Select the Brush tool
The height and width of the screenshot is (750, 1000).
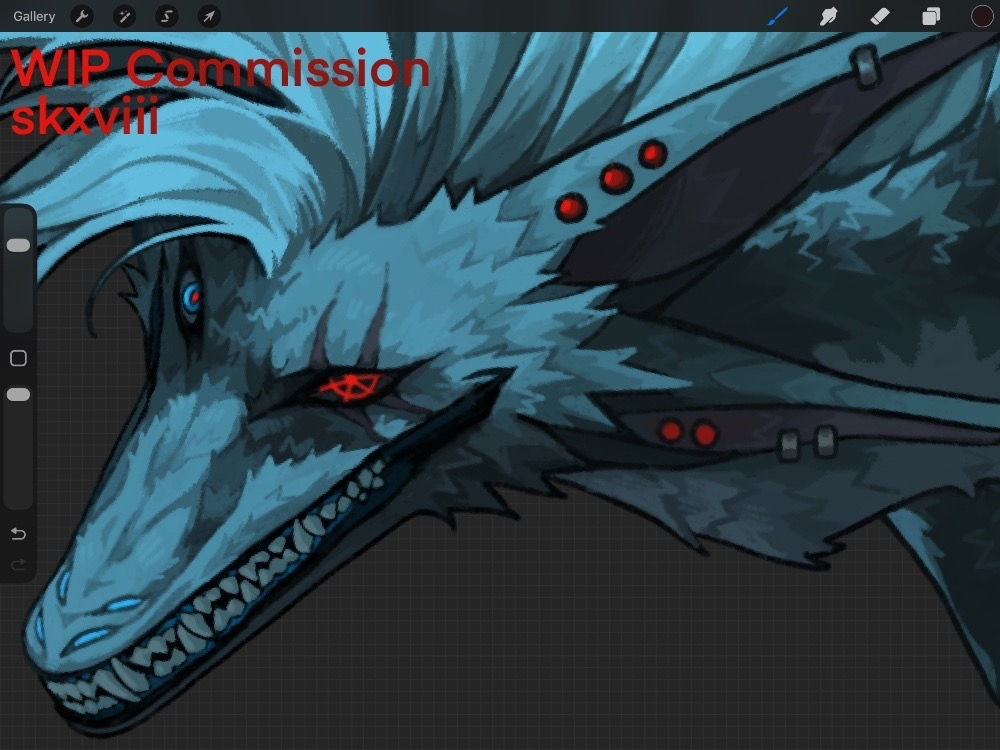tap(777, 16)
